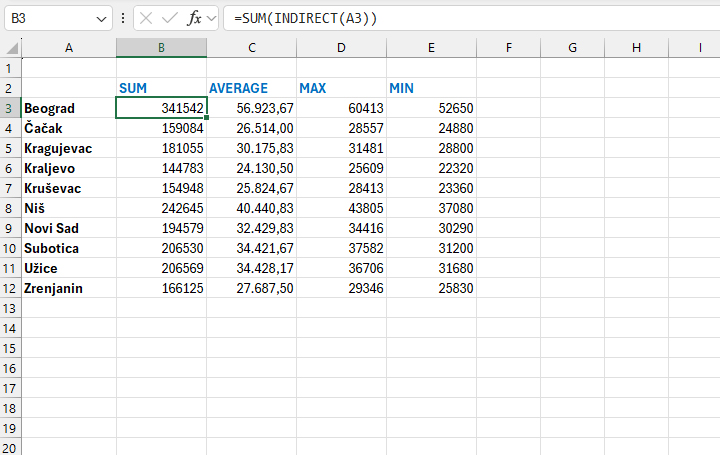720x455 pixels.
Task: Select column F header
Action: (x=509, y=48)
